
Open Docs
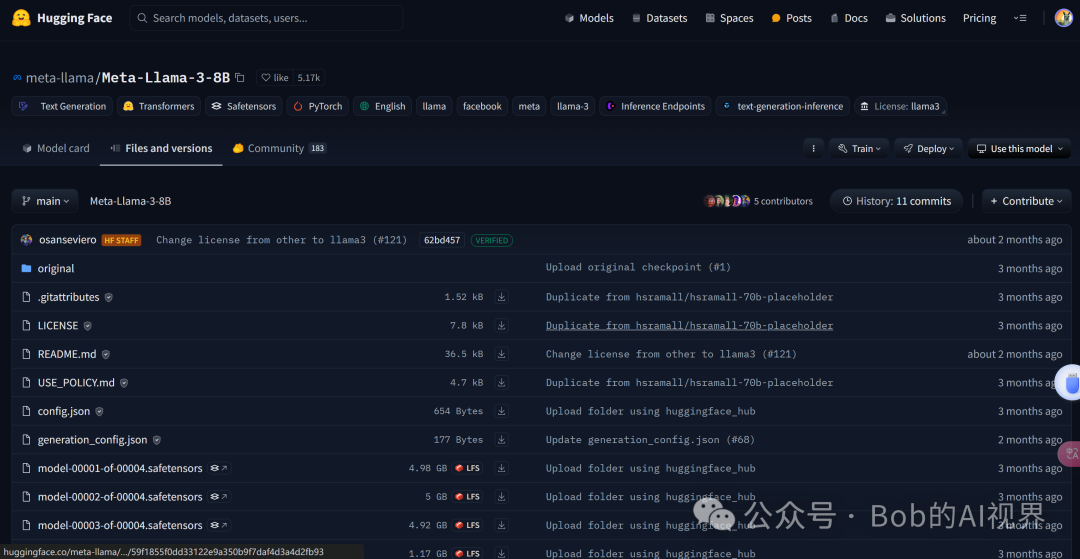pos(849,18)
